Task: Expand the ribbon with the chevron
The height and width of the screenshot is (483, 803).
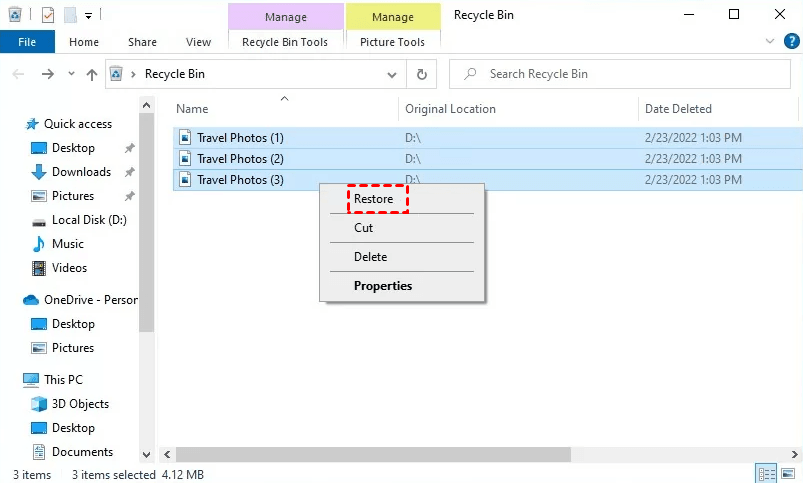Action: coord(770,42)
